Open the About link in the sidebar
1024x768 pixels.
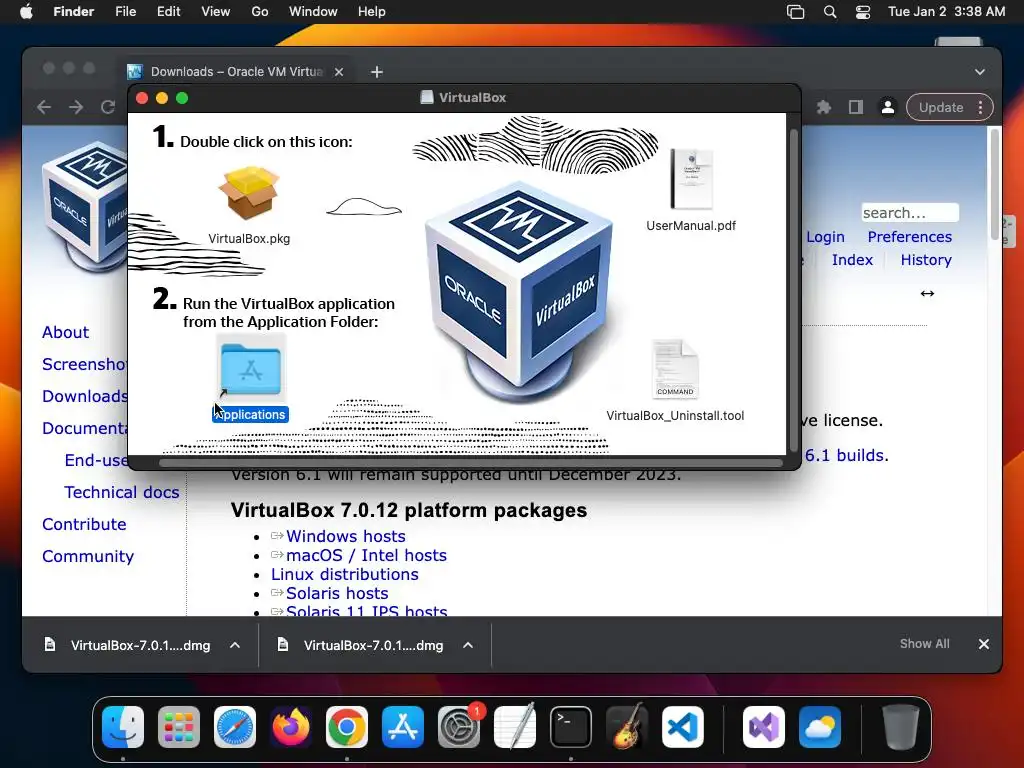click(x=65, y=332)
